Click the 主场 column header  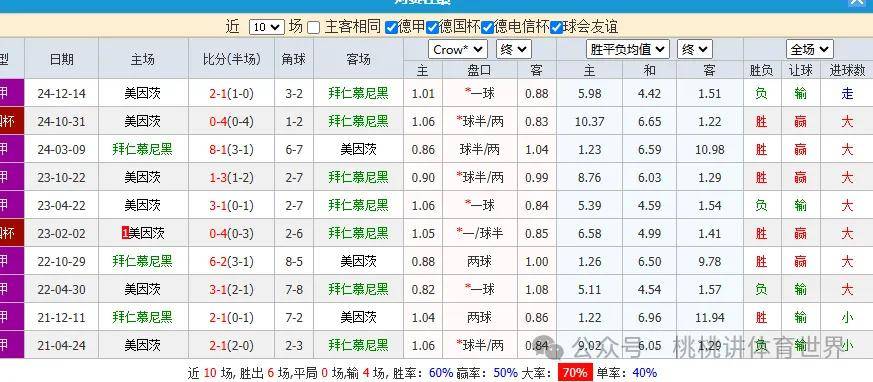(x=143, y=60)
